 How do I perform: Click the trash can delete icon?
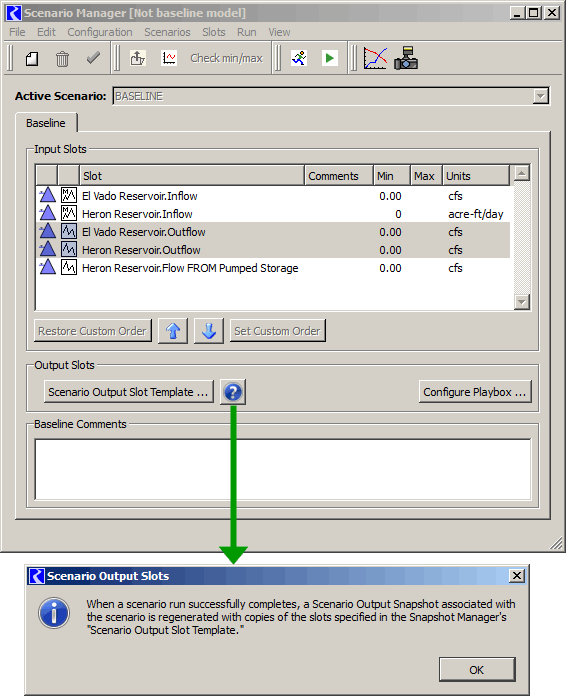pos(62,59)
